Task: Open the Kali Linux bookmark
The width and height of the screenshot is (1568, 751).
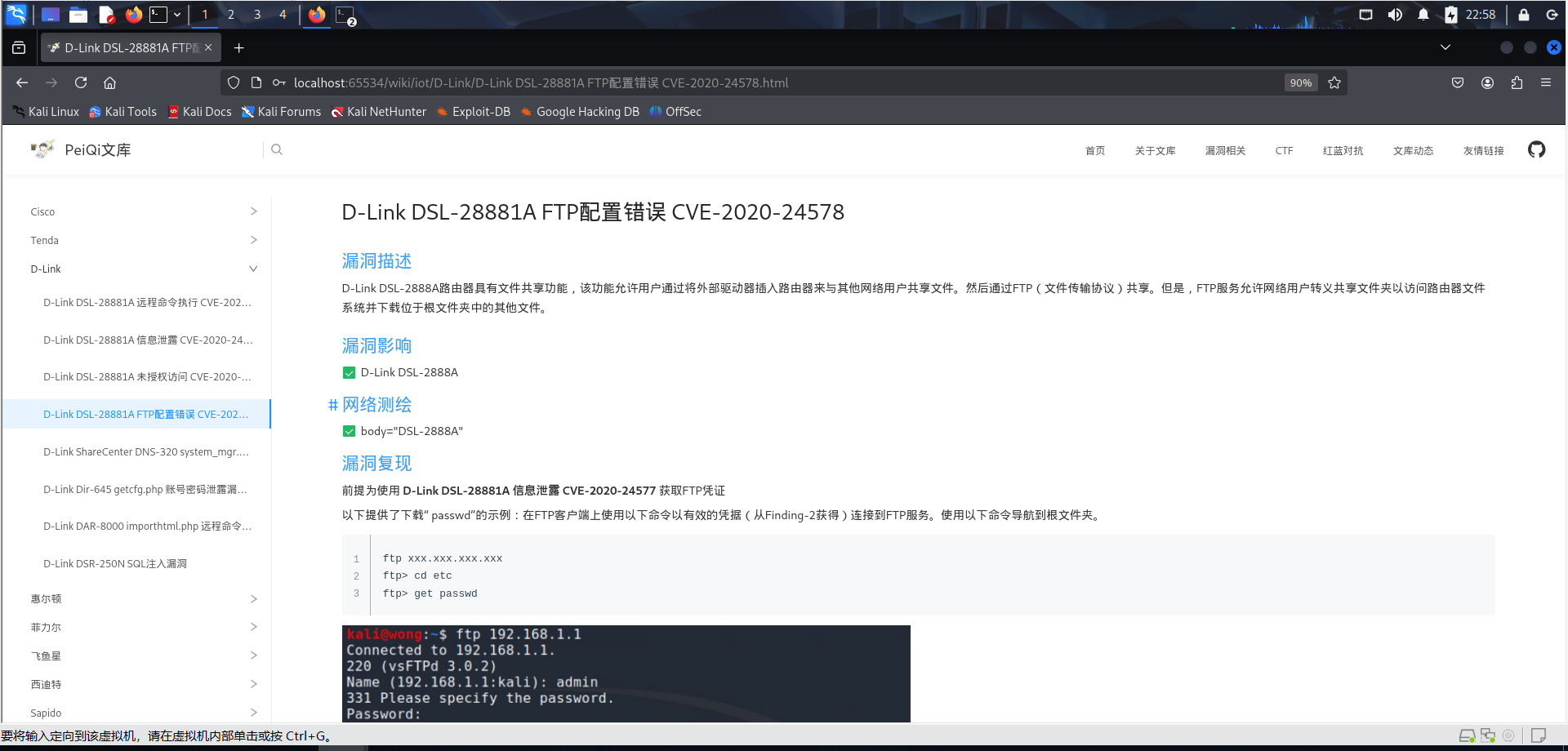Action: point(47,112)
